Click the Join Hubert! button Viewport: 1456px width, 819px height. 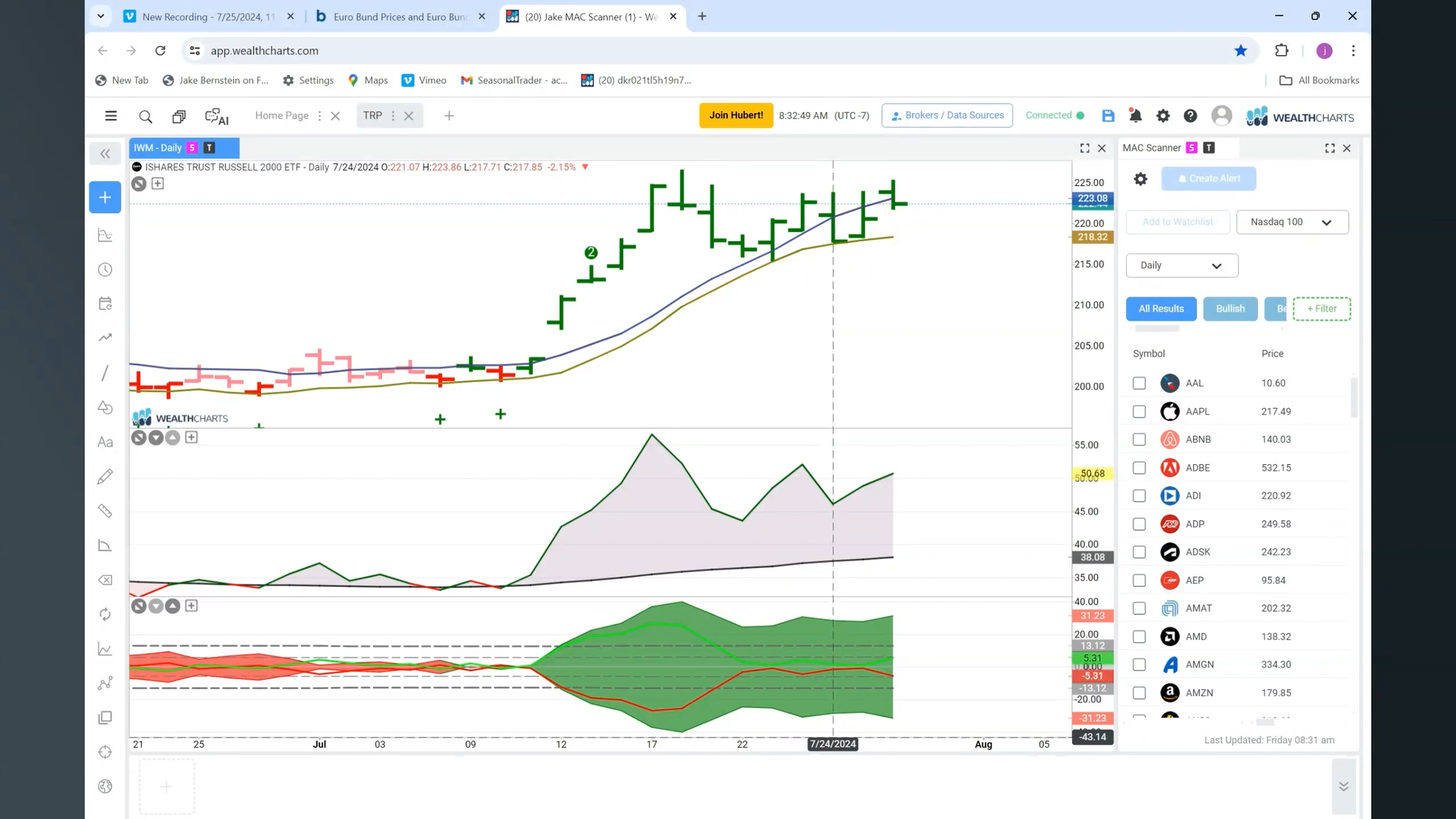(x=736, y=115)
